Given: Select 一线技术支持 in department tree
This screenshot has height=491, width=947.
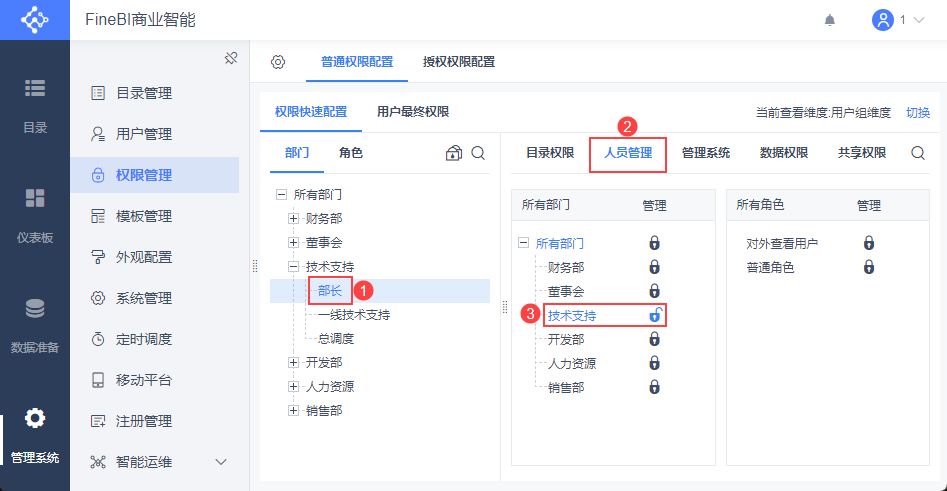Looking at the screenshot, I should pyautogui.click(x=354, y=315).
